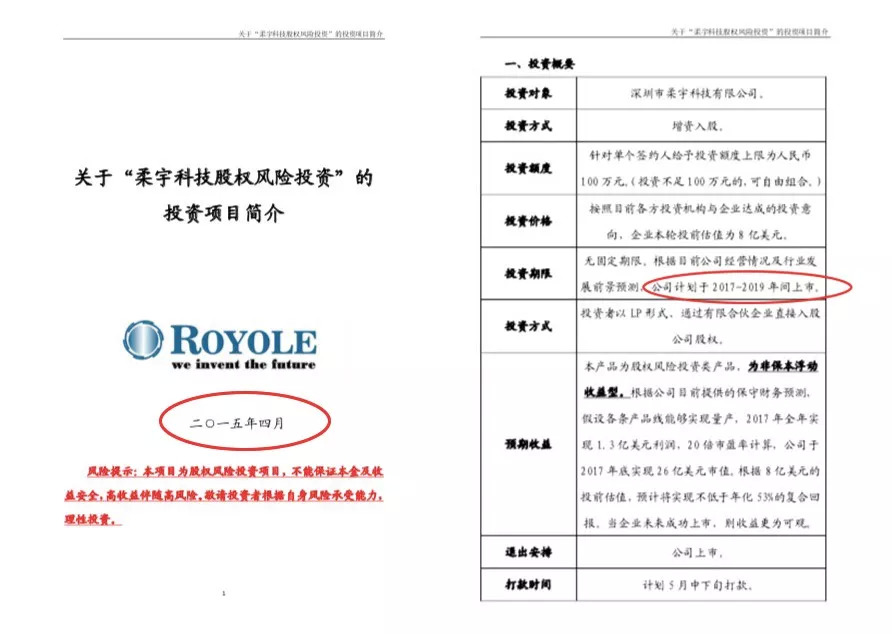Click the right page header text
The width and height of the screenshot is (892, 634).
point(749,32)
